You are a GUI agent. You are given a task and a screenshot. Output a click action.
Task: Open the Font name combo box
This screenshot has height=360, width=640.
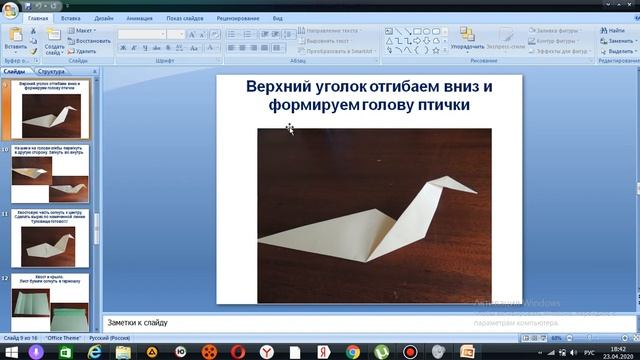coord(142,34)
